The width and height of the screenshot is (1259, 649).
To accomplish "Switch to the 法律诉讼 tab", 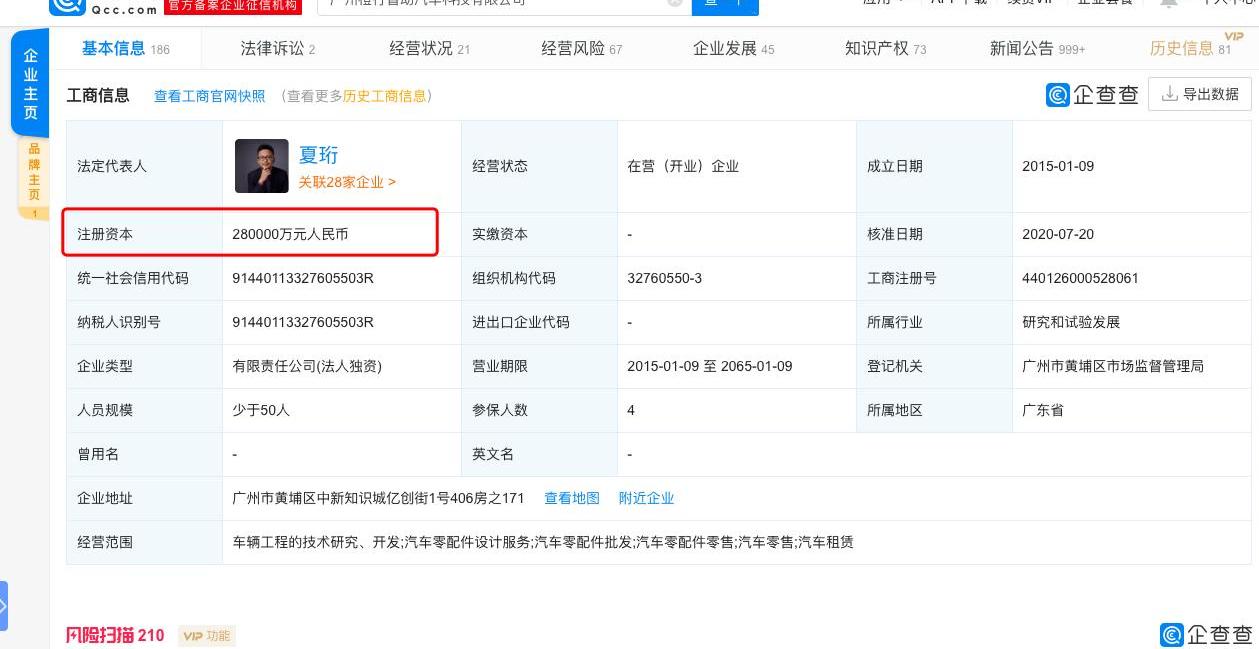I will point(269,47).
